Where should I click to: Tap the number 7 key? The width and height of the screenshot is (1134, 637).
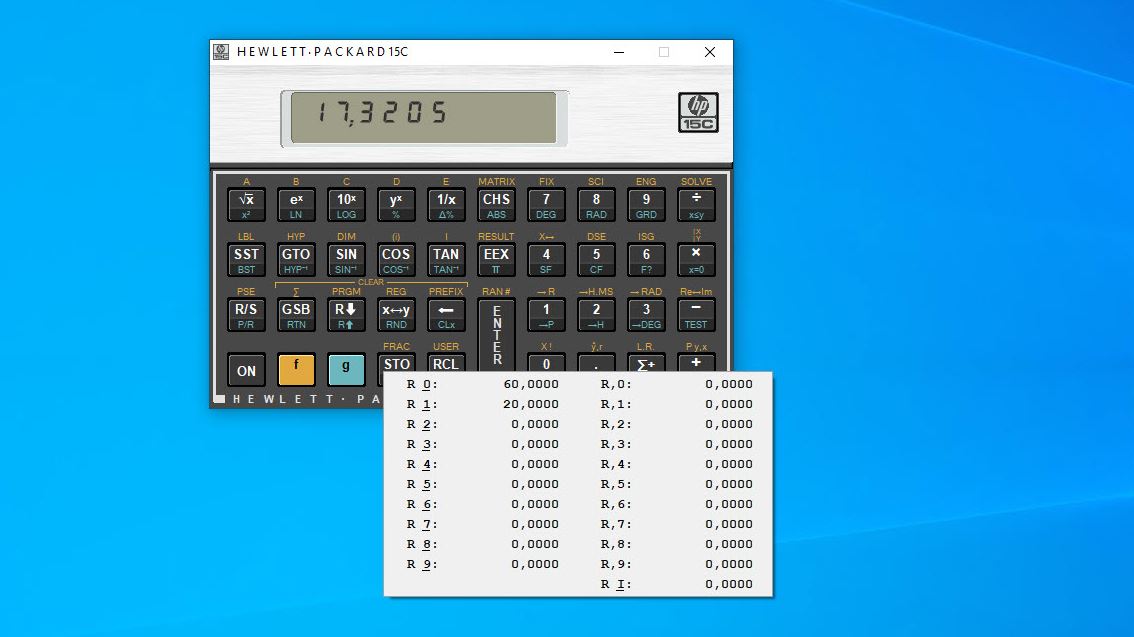point(546,205)
